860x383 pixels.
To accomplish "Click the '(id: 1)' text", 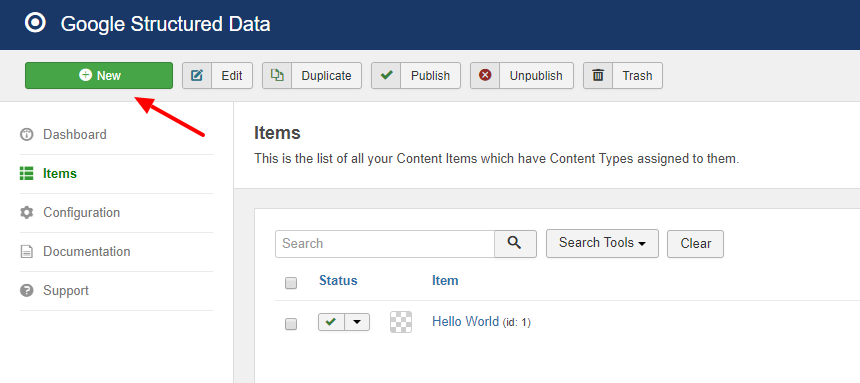I will click(x=517, y=323).
